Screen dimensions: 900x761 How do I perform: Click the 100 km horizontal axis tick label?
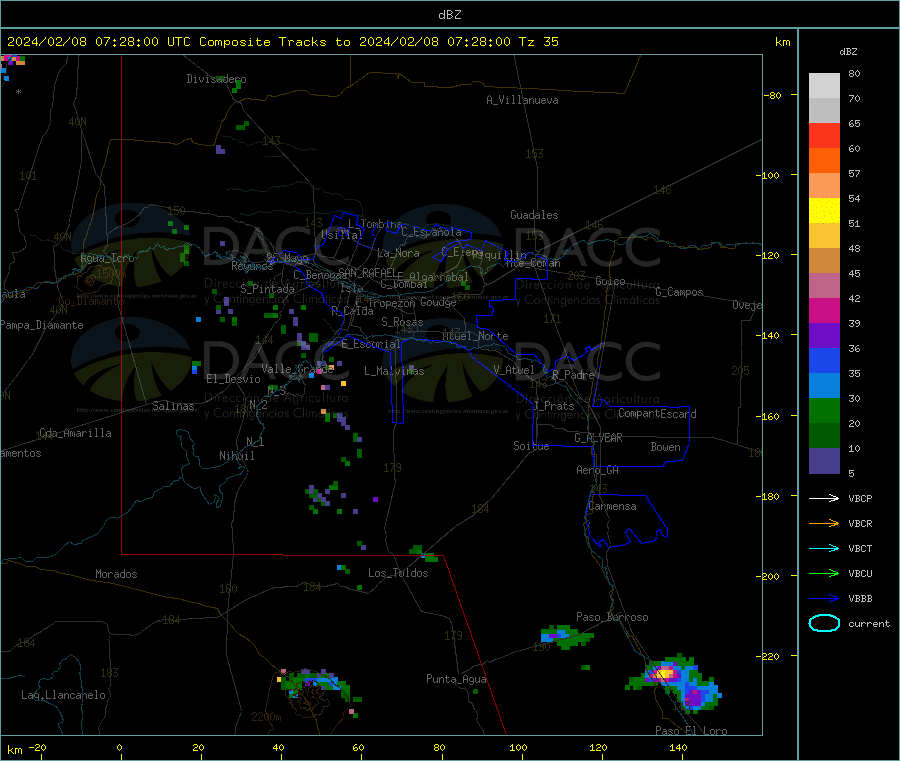[x=518, y=748]
